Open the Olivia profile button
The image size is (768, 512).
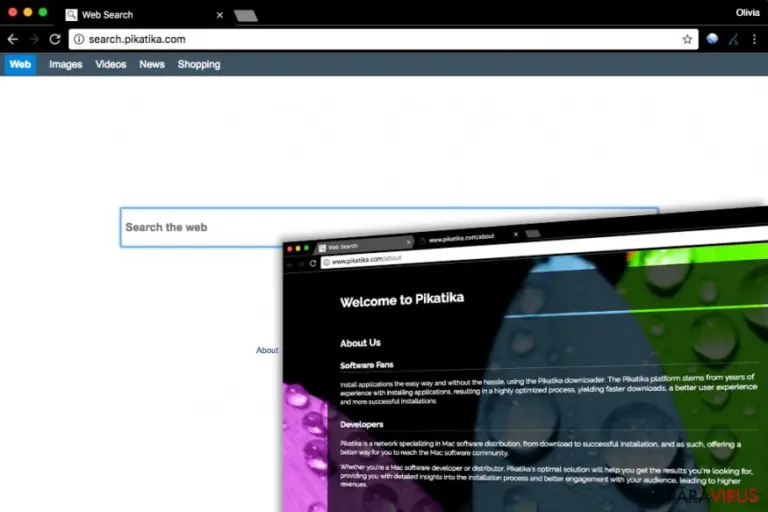point(747,13)
